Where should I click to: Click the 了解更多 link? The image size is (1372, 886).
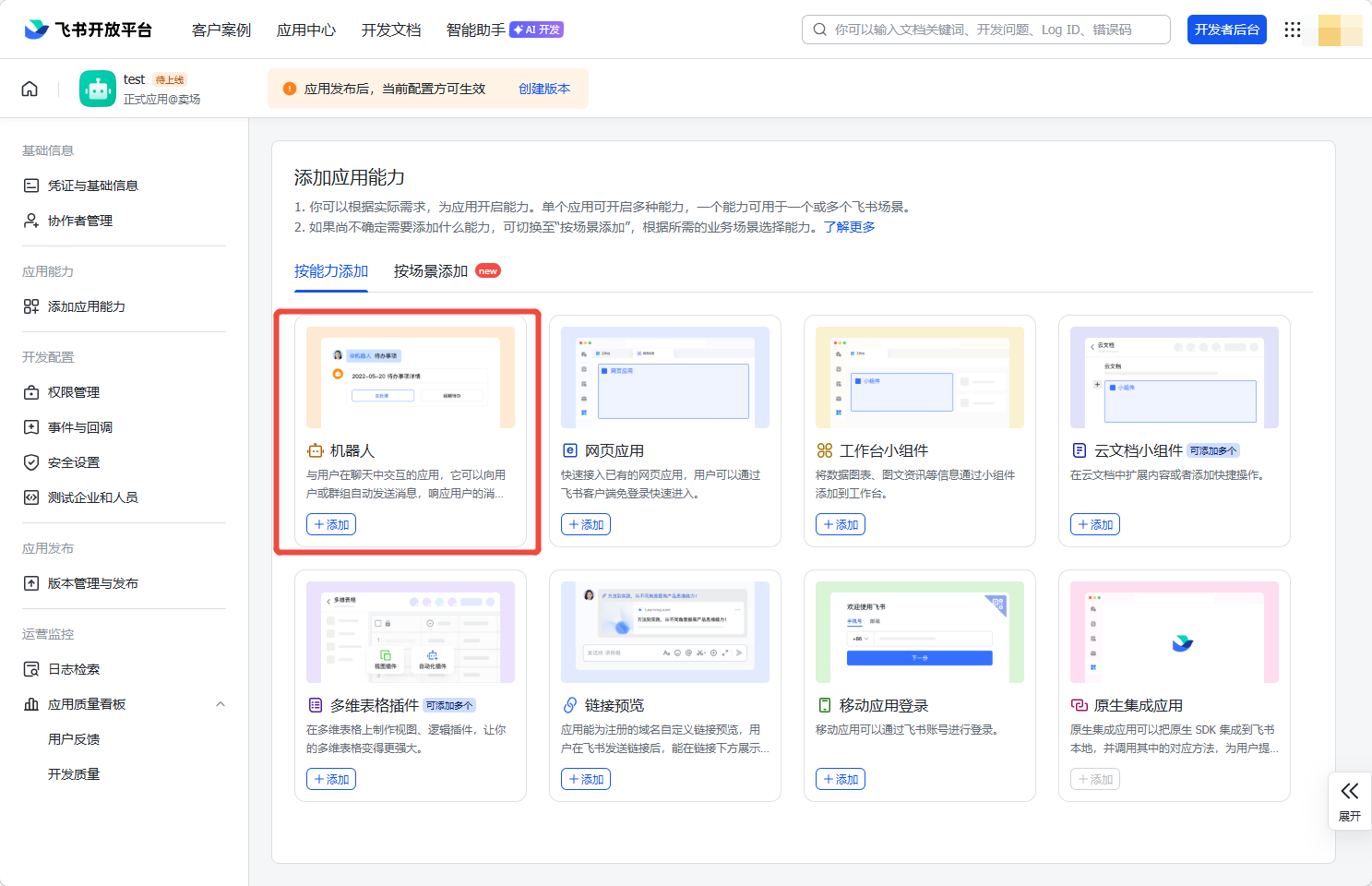[x=849, y=227]
